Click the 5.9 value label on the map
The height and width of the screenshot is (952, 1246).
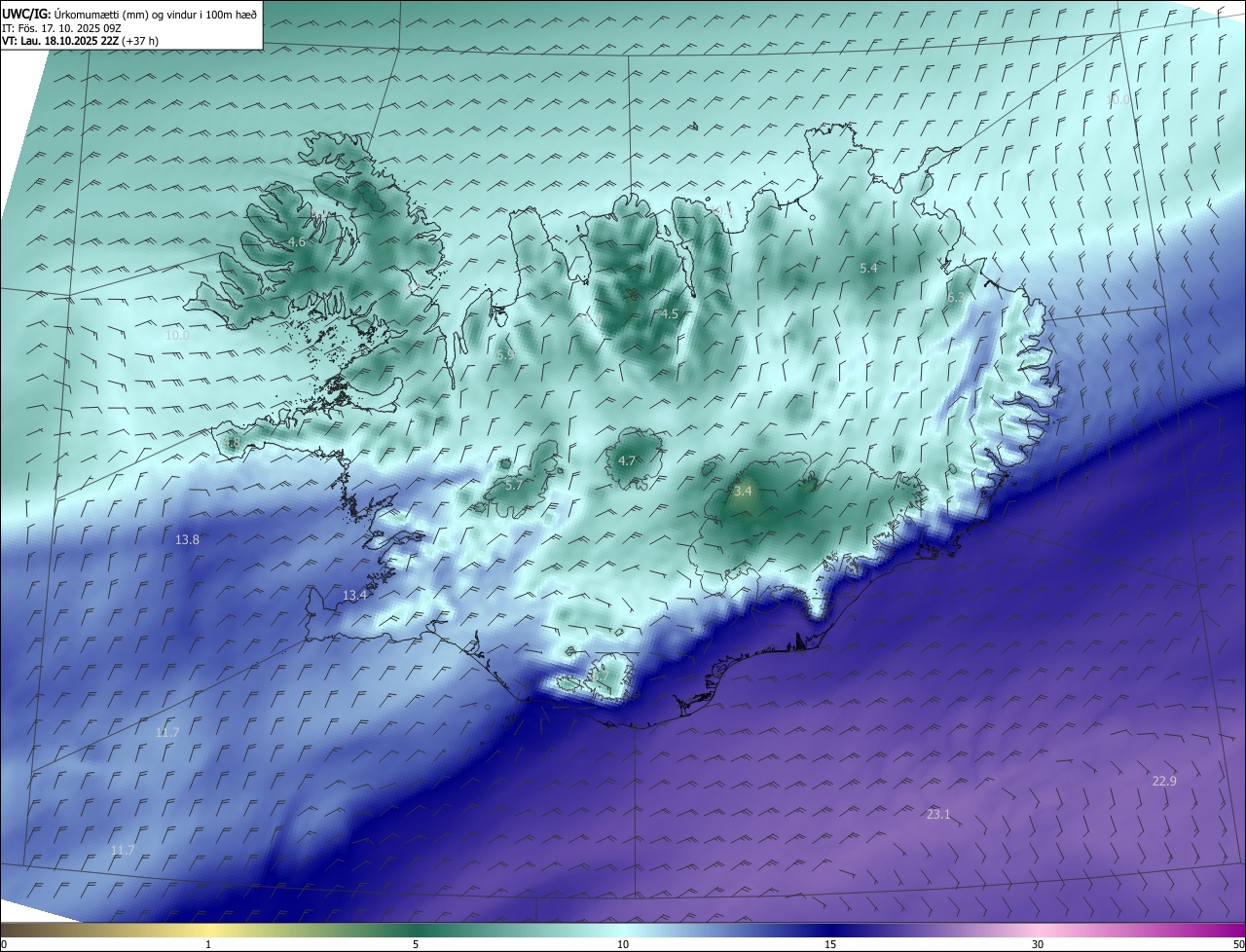505,355
